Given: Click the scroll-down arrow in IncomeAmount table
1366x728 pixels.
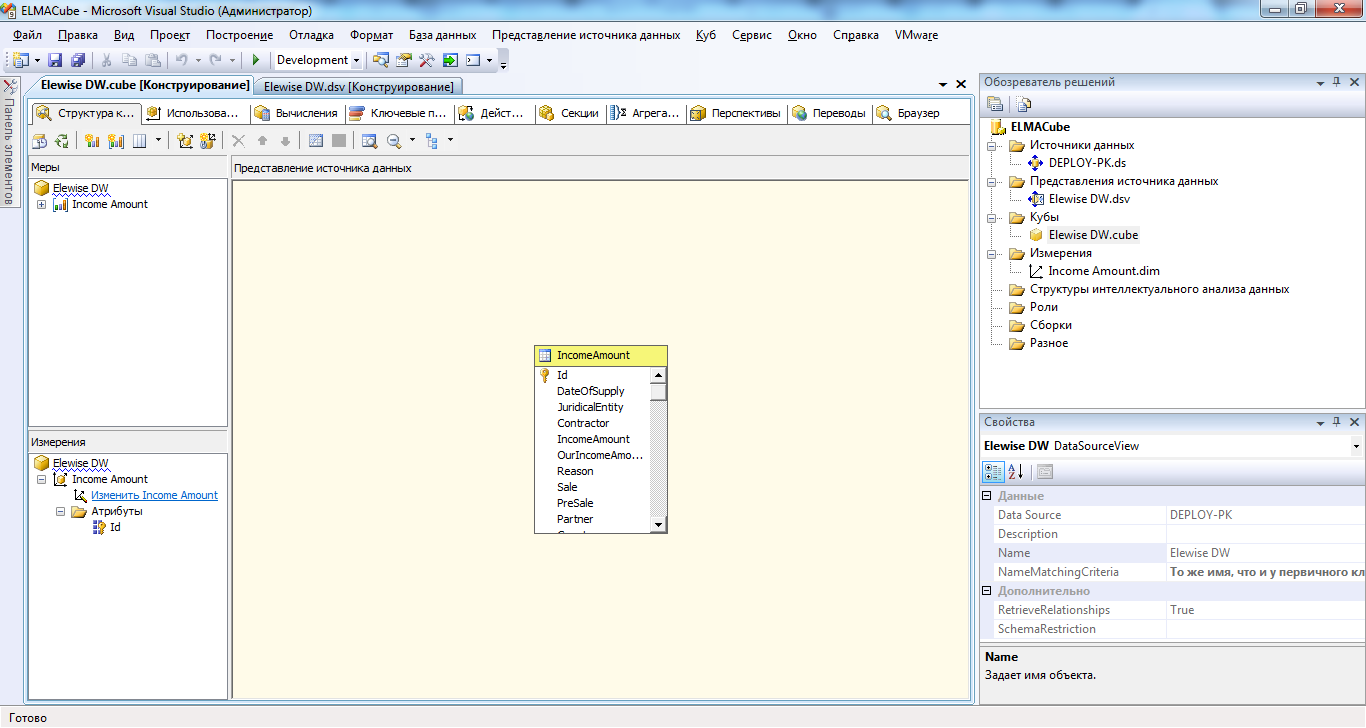Looking at the screenshot, I should 658,524.
